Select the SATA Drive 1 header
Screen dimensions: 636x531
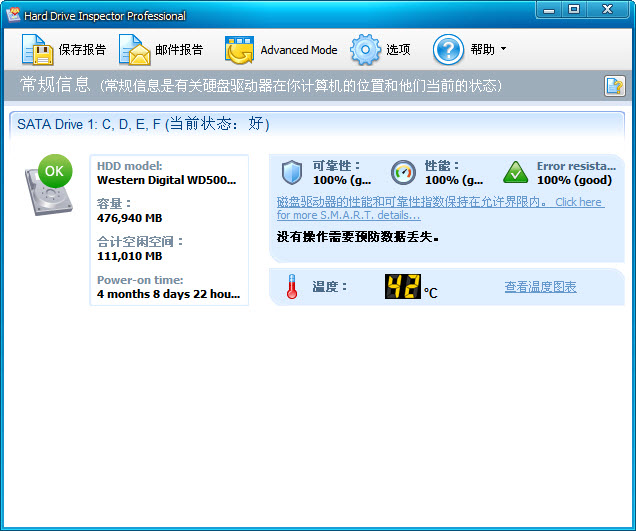coord(143,124)
